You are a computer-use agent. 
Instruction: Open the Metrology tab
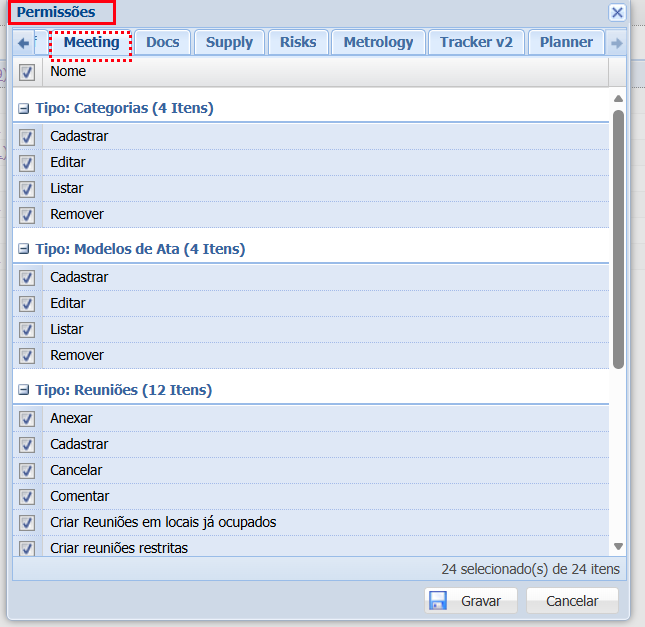377,42
